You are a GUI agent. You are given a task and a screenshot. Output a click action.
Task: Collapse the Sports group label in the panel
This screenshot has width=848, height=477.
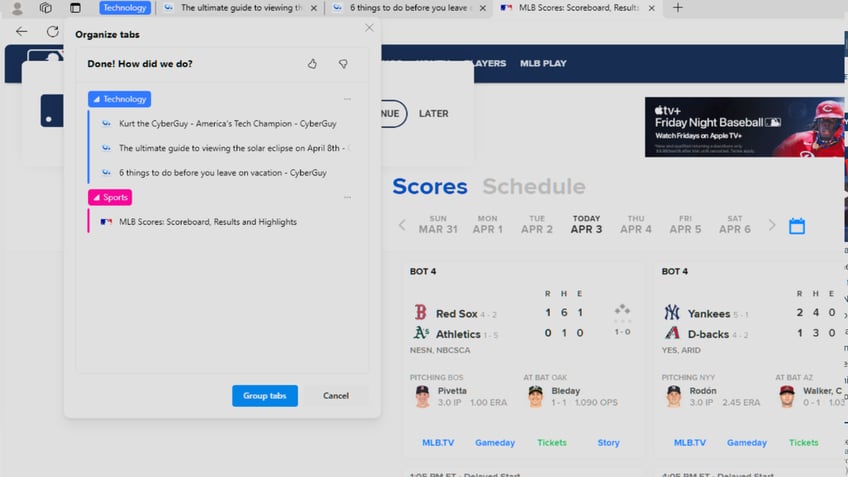(110, 197)
